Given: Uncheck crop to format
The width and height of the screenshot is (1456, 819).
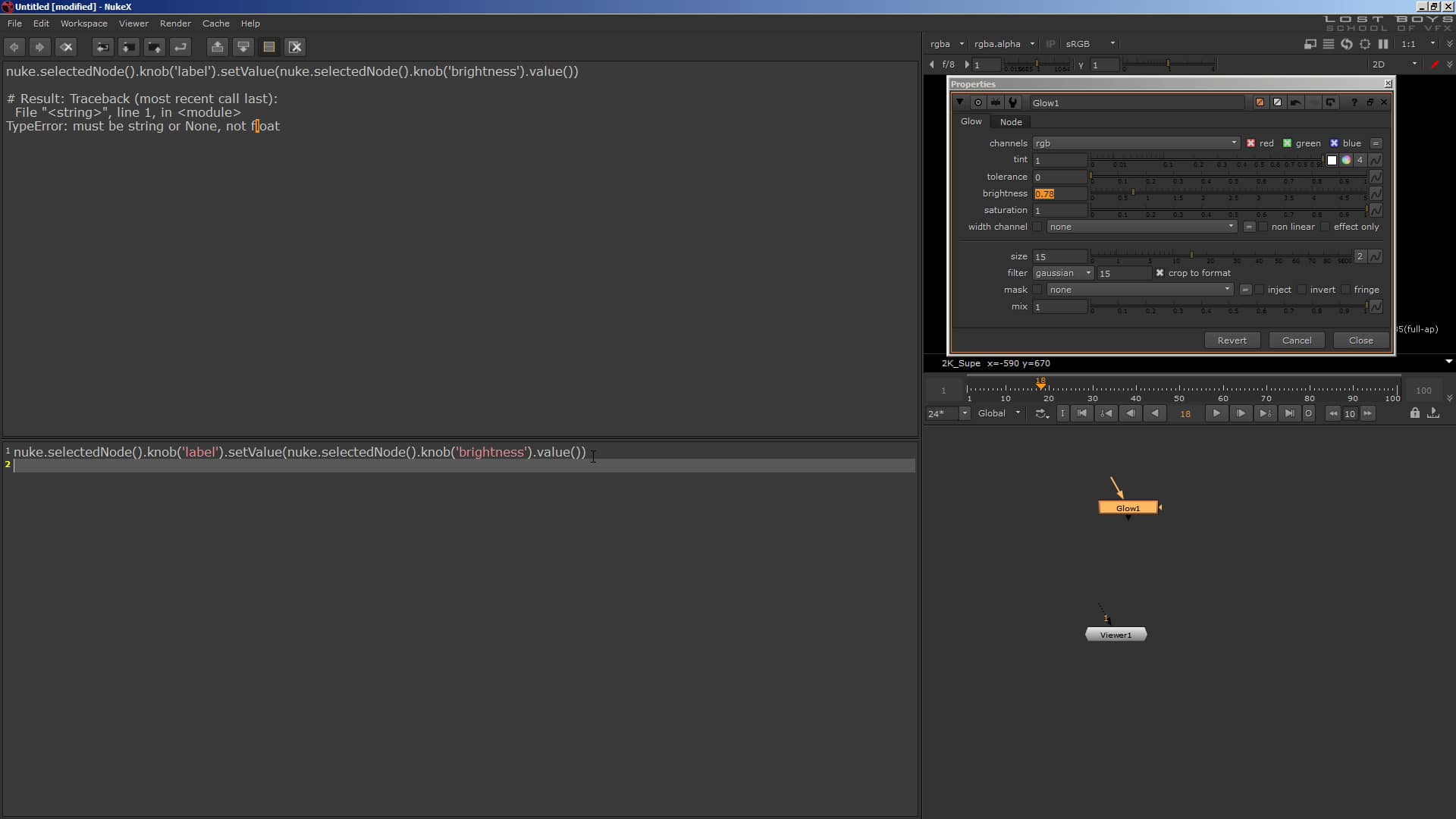Looking at the screenshot, I should [1161, 273].
